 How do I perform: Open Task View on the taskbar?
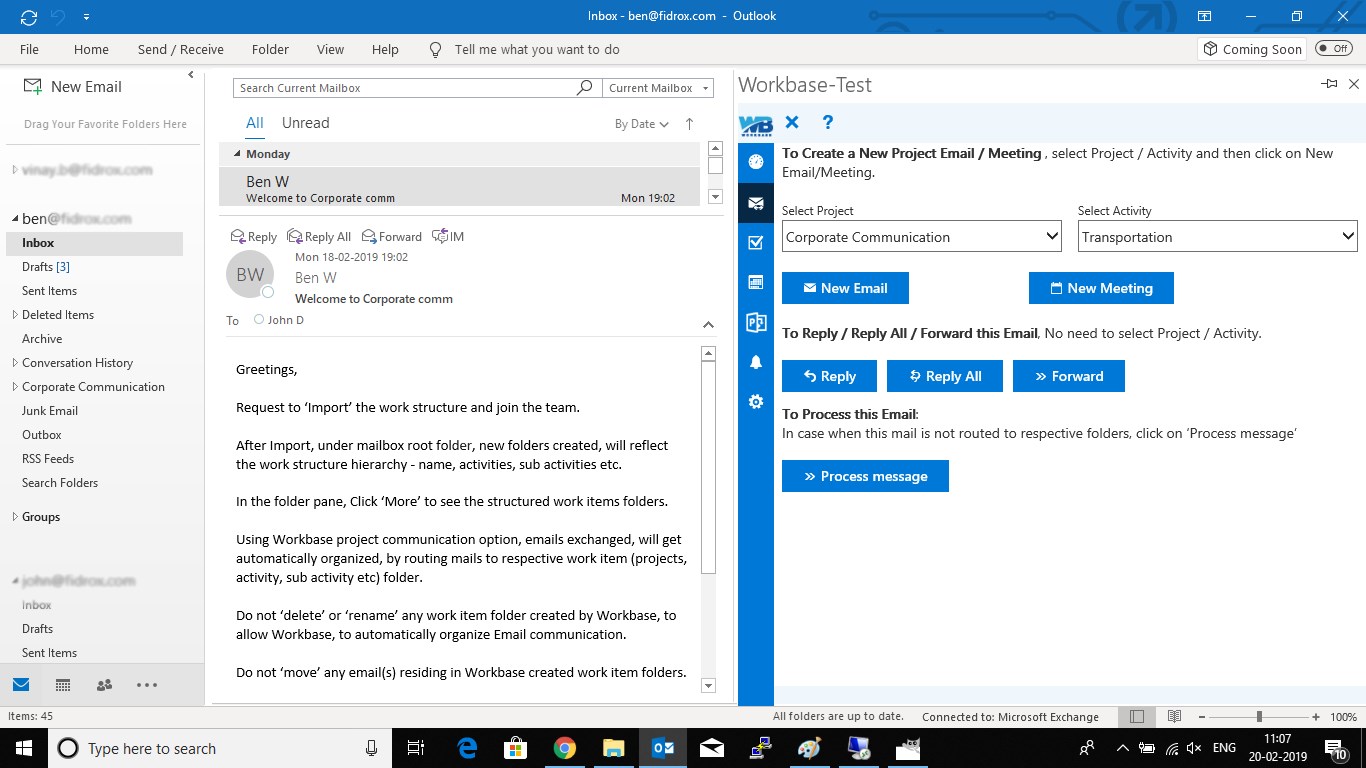(x=417, y=748)
